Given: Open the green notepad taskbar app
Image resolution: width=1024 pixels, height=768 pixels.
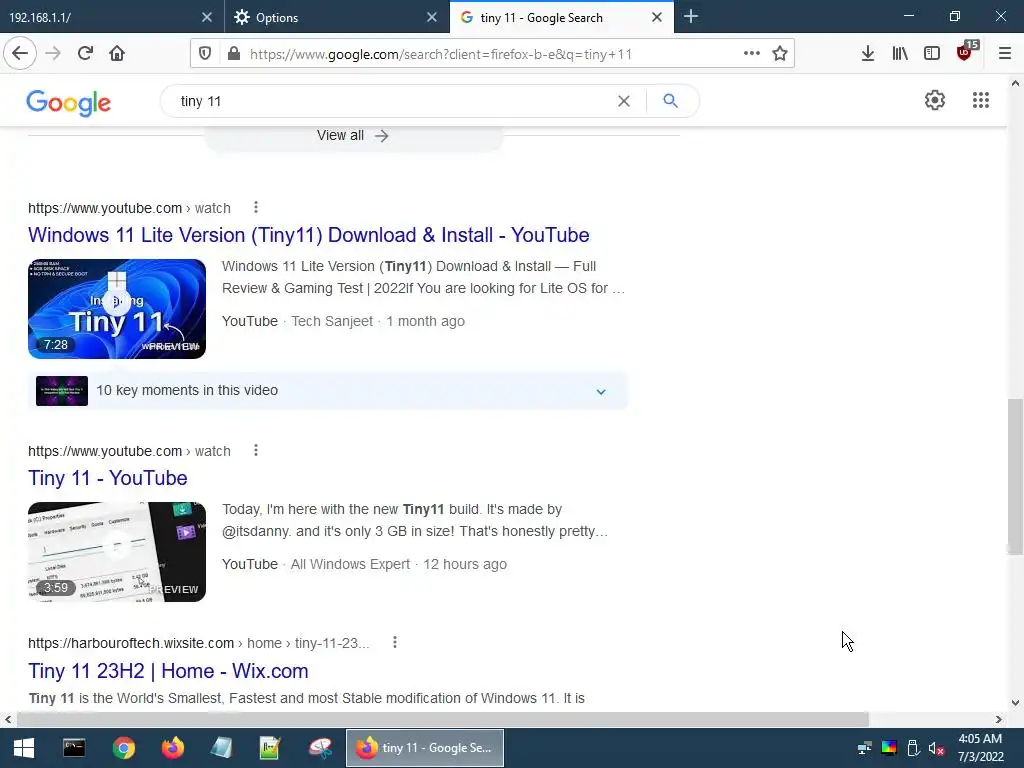Looking at the screenshot, I should point(270,748).
